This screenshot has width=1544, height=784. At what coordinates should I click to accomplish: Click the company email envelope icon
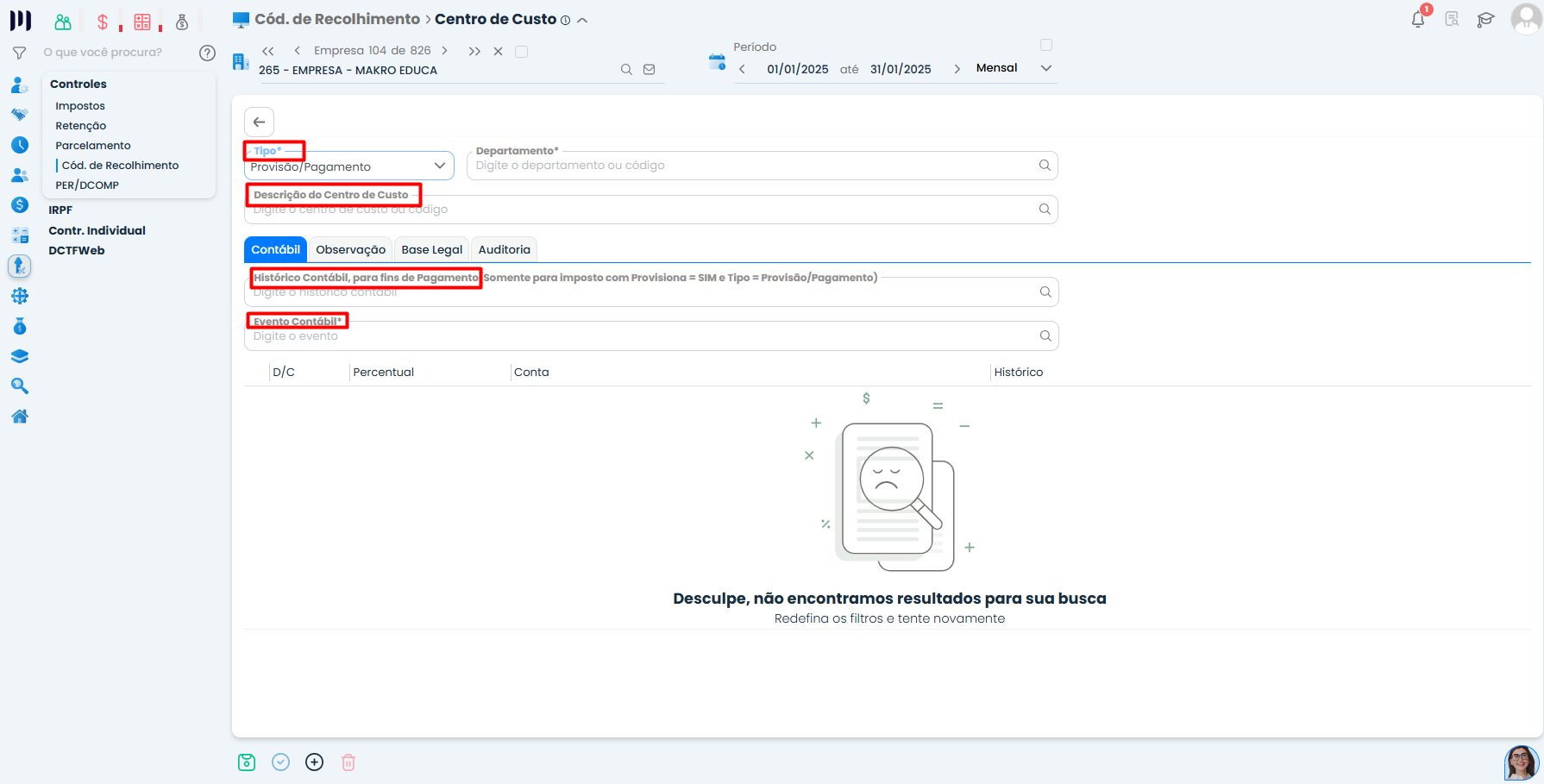coord(650,70)
